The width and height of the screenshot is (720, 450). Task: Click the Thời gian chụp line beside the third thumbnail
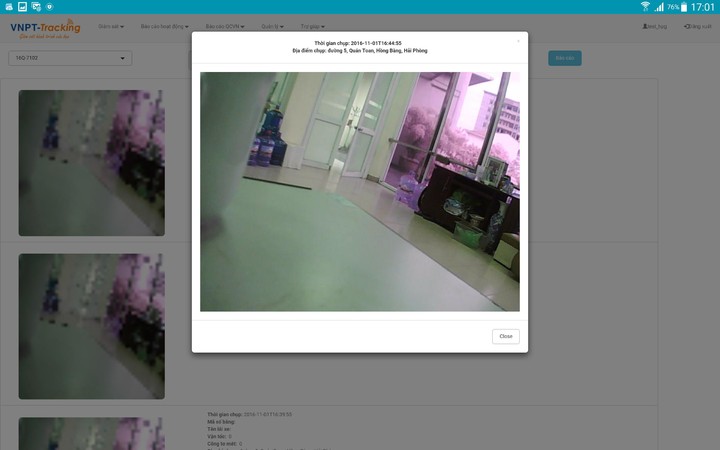coord(249,414)
